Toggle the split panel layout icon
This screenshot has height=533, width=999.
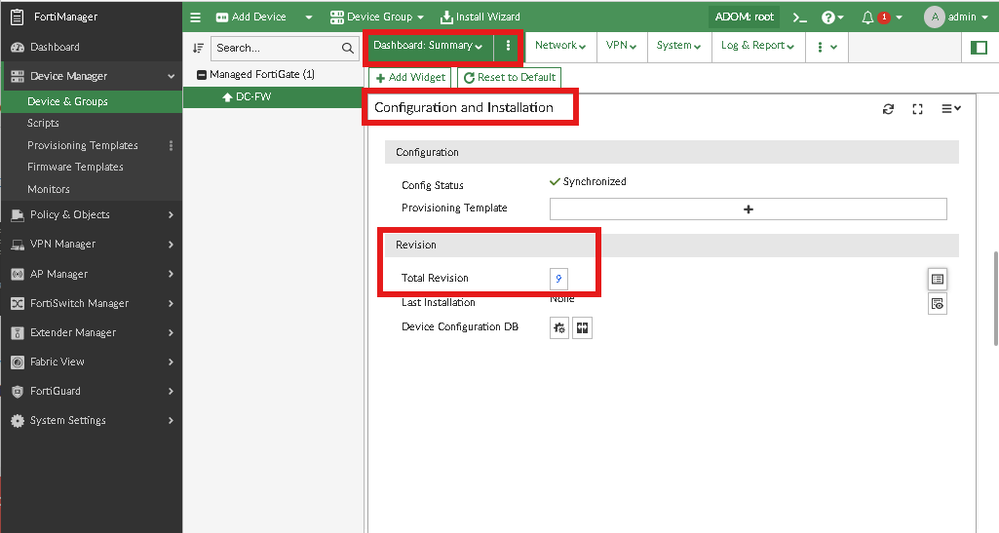tap(979, 48)
